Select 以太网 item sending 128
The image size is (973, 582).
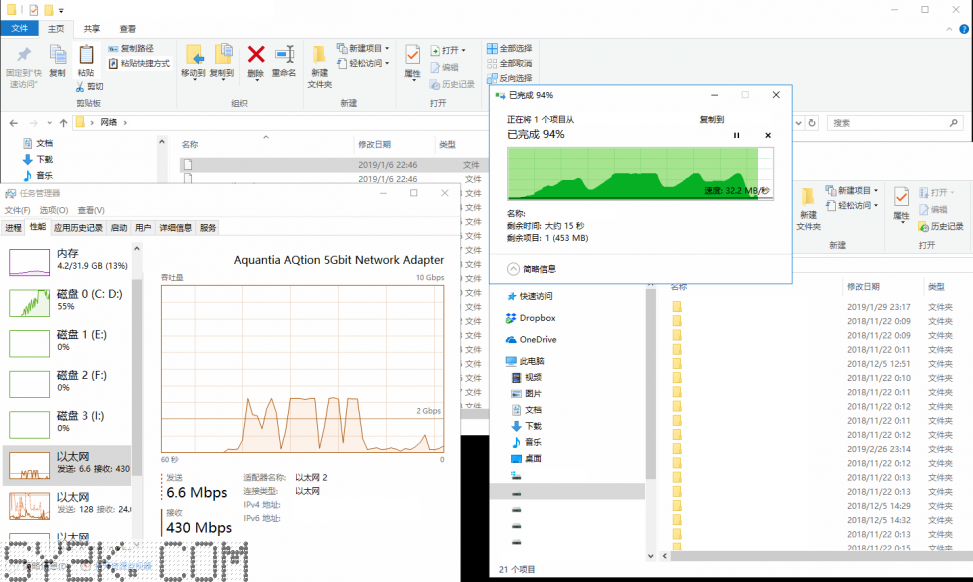67,505
